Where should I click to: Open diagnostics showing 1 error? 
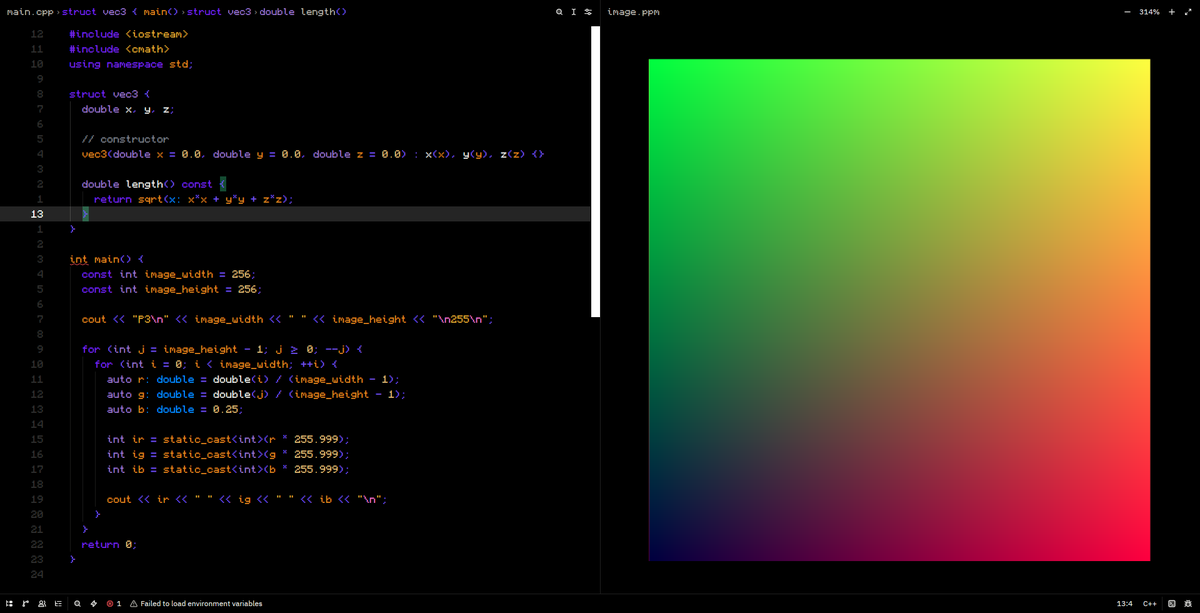coord(114,604)
